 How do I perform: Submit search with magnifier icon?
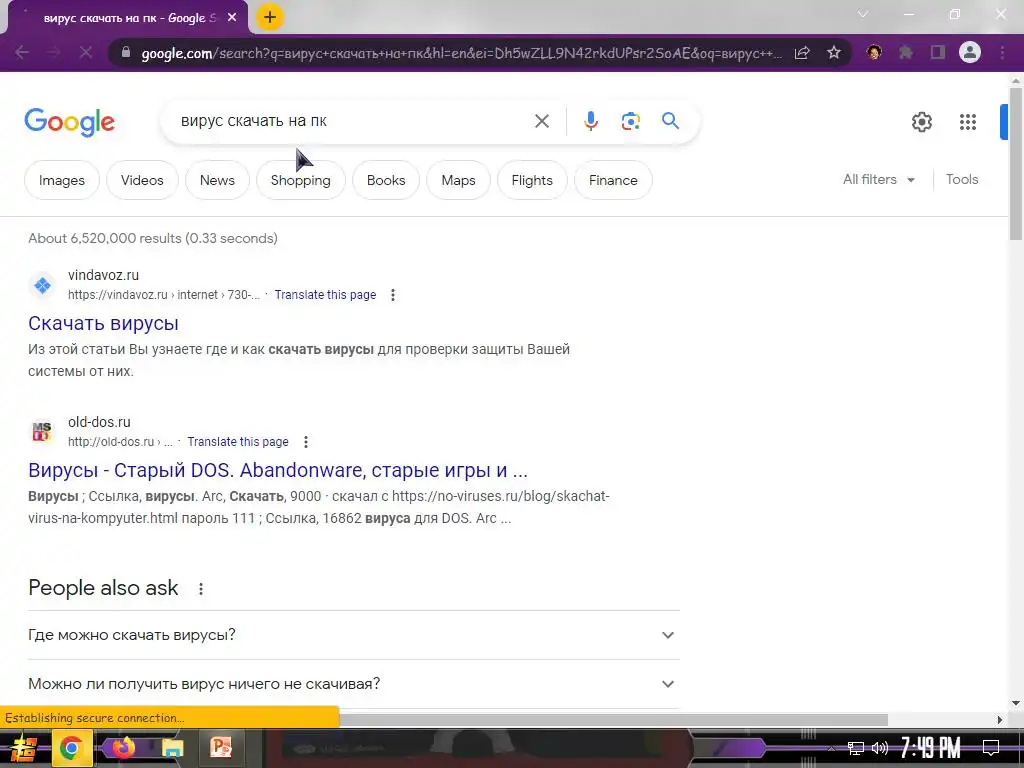click(x=670, y=121)
